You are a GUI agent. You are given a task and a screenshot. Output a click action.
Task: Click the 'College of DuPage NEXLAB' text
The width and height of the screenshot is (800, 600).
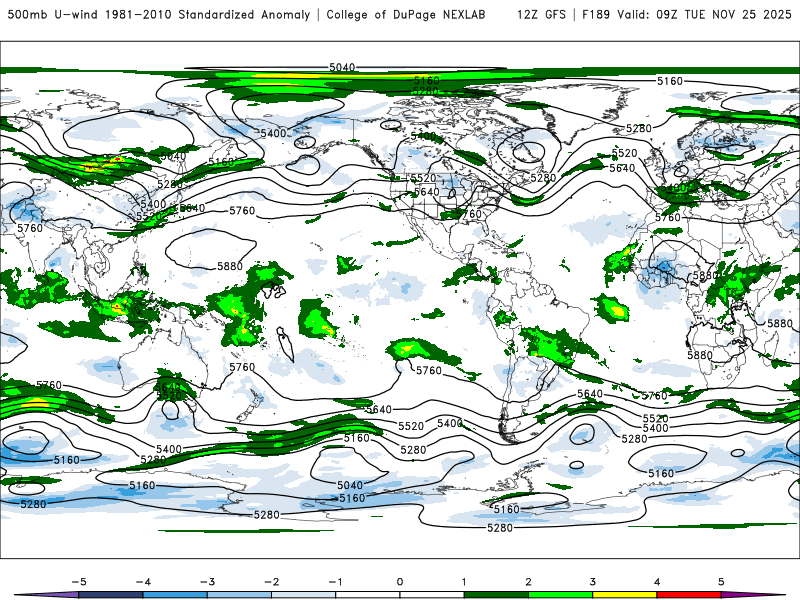point(406,15)
